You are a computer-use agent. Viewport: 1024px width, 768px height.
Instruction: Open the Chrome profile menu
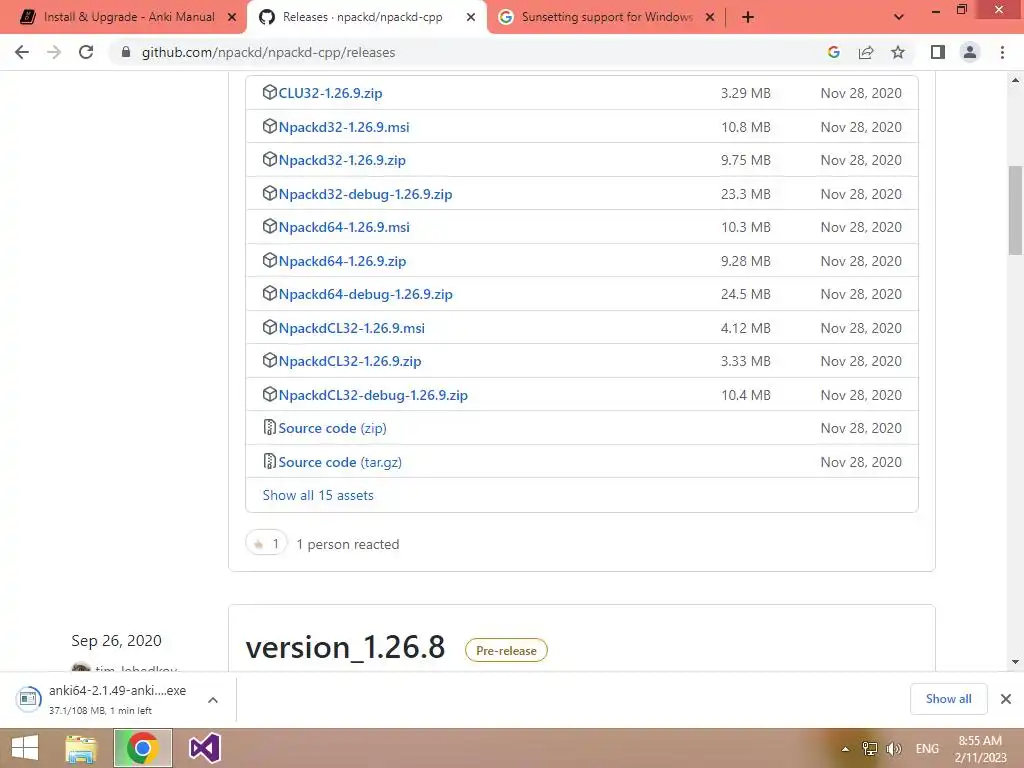pos(970,52)
